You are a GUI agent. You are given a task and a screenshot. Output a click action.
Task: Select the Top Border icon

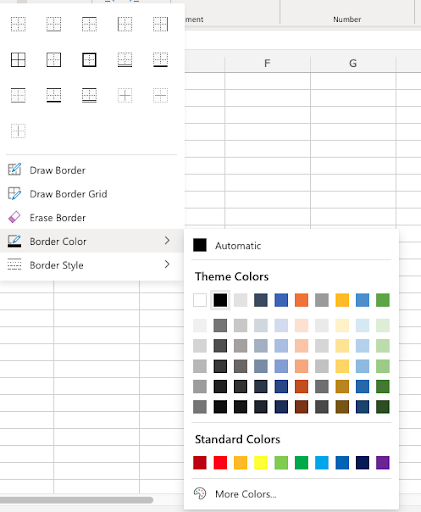tap(89, 24)
